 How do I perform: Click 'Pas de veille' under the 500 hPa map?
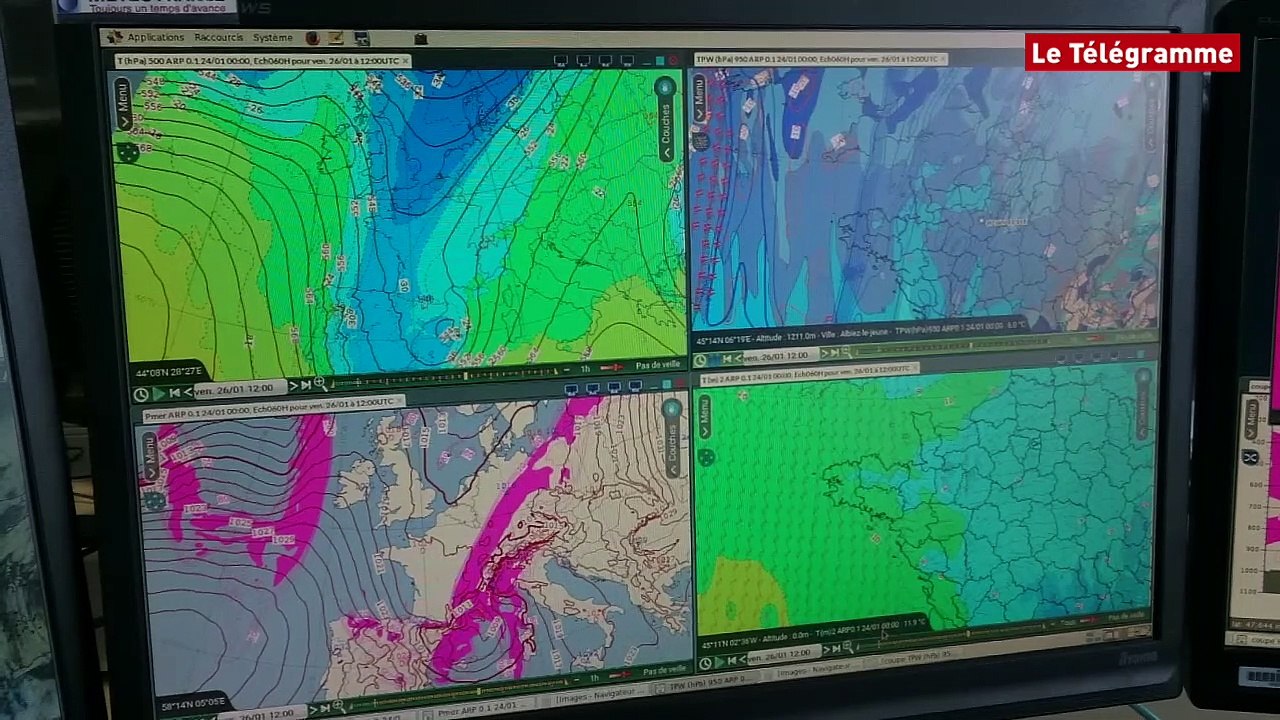(x=657, y=365)
